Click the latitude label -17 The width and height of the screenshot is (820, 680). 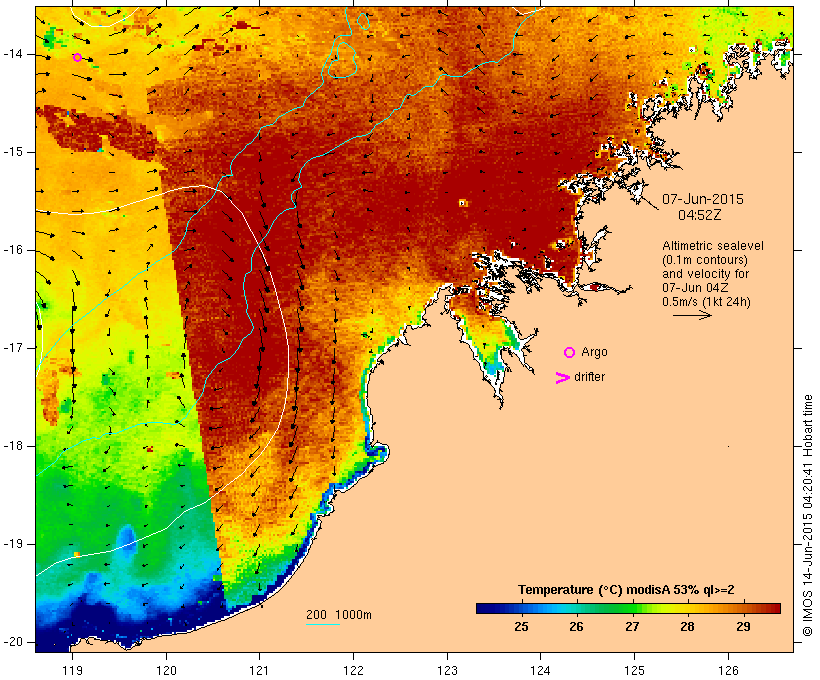[12, 348]
